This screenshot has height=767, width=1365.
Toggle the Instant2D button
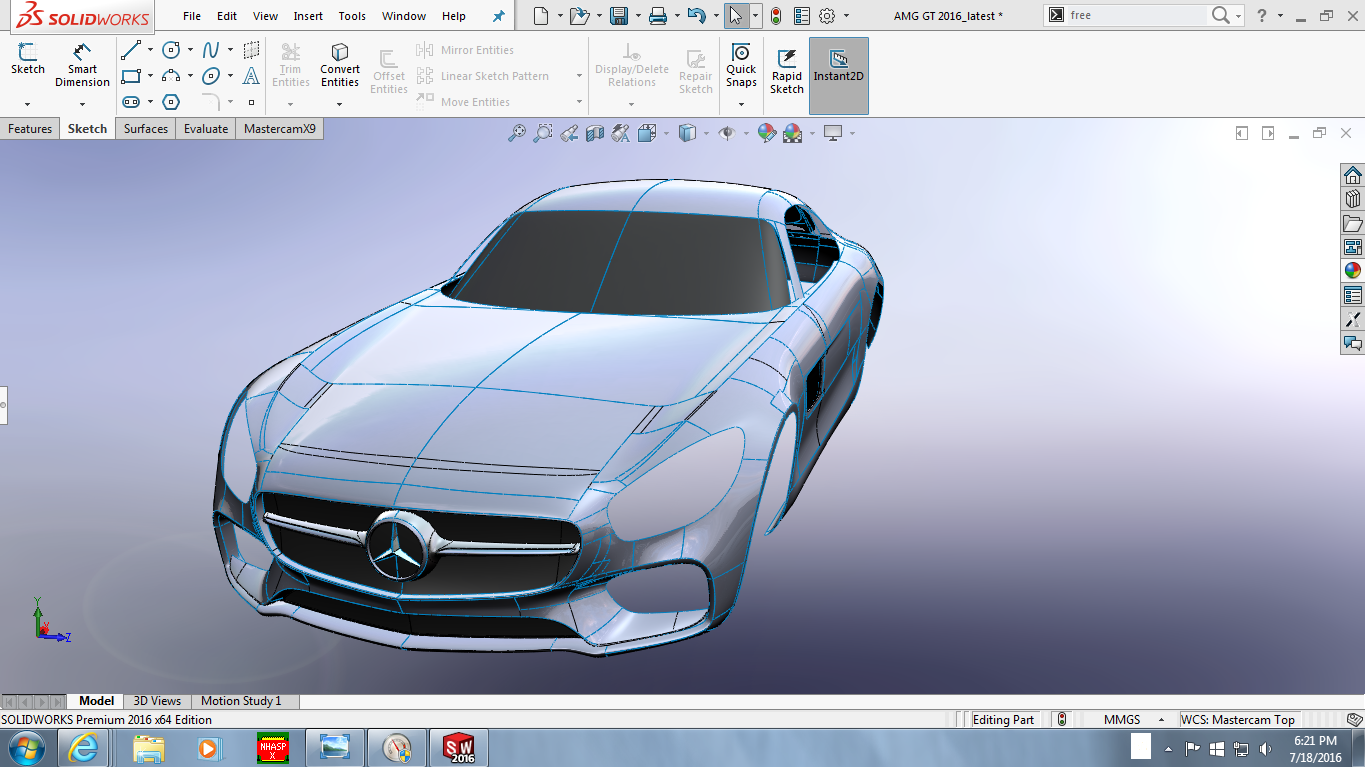pyautogui.click(x=838, y=76)
